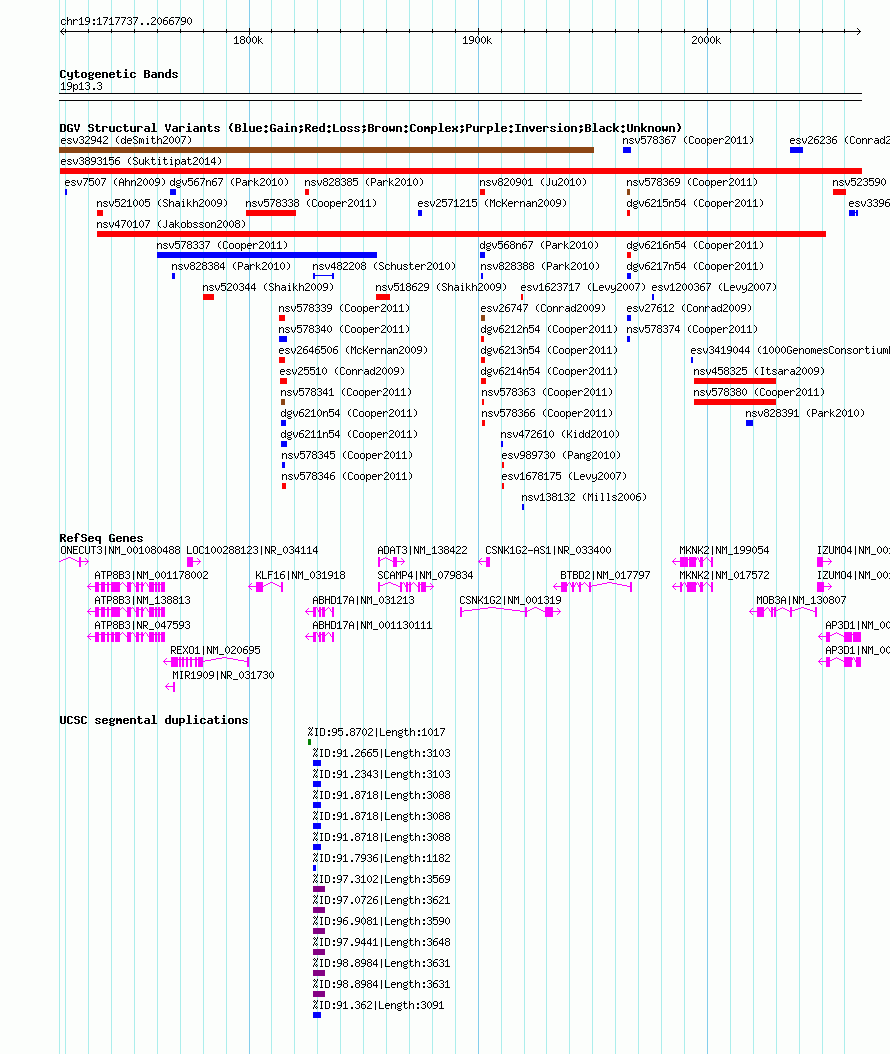The image size is (890, 1054).
Task: Click the esv32942 (deSmith2007) brown variant bar
Action: click(x=327, y=150)
